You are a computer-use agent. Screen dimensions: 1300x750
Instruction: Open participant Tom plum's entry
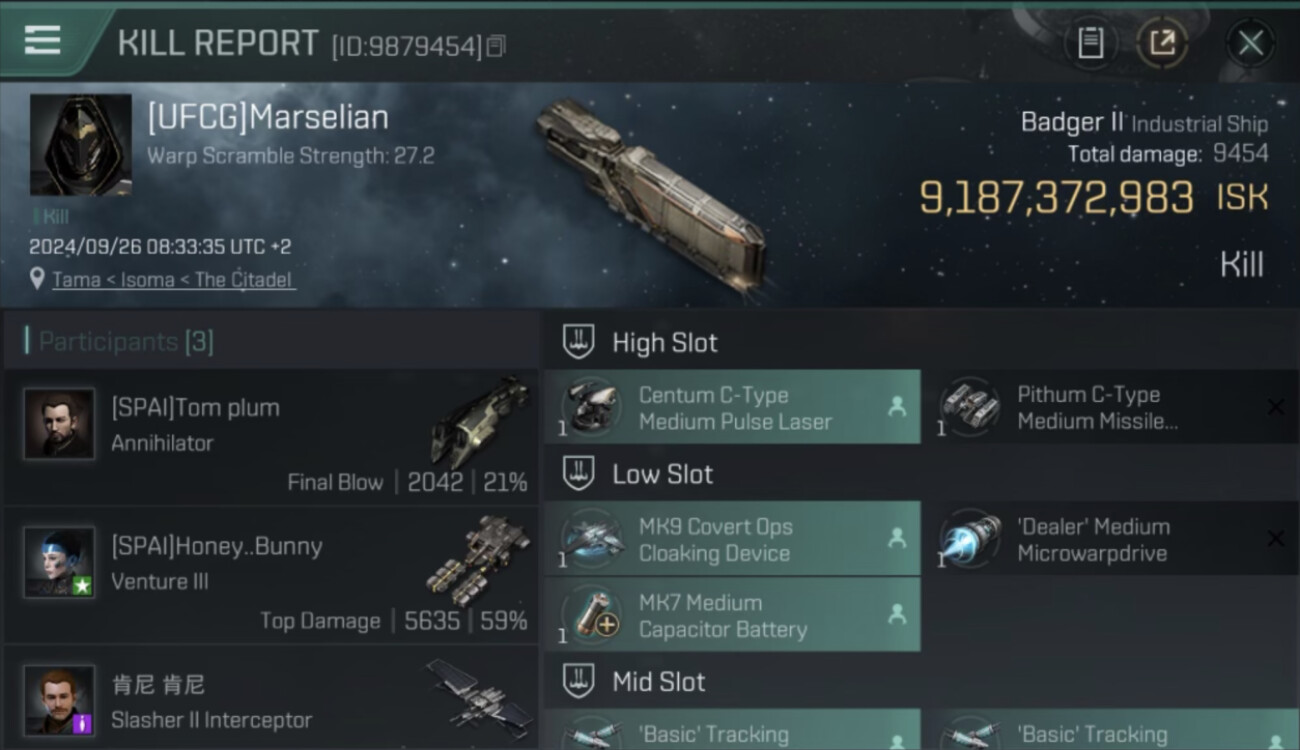point(271,436)
